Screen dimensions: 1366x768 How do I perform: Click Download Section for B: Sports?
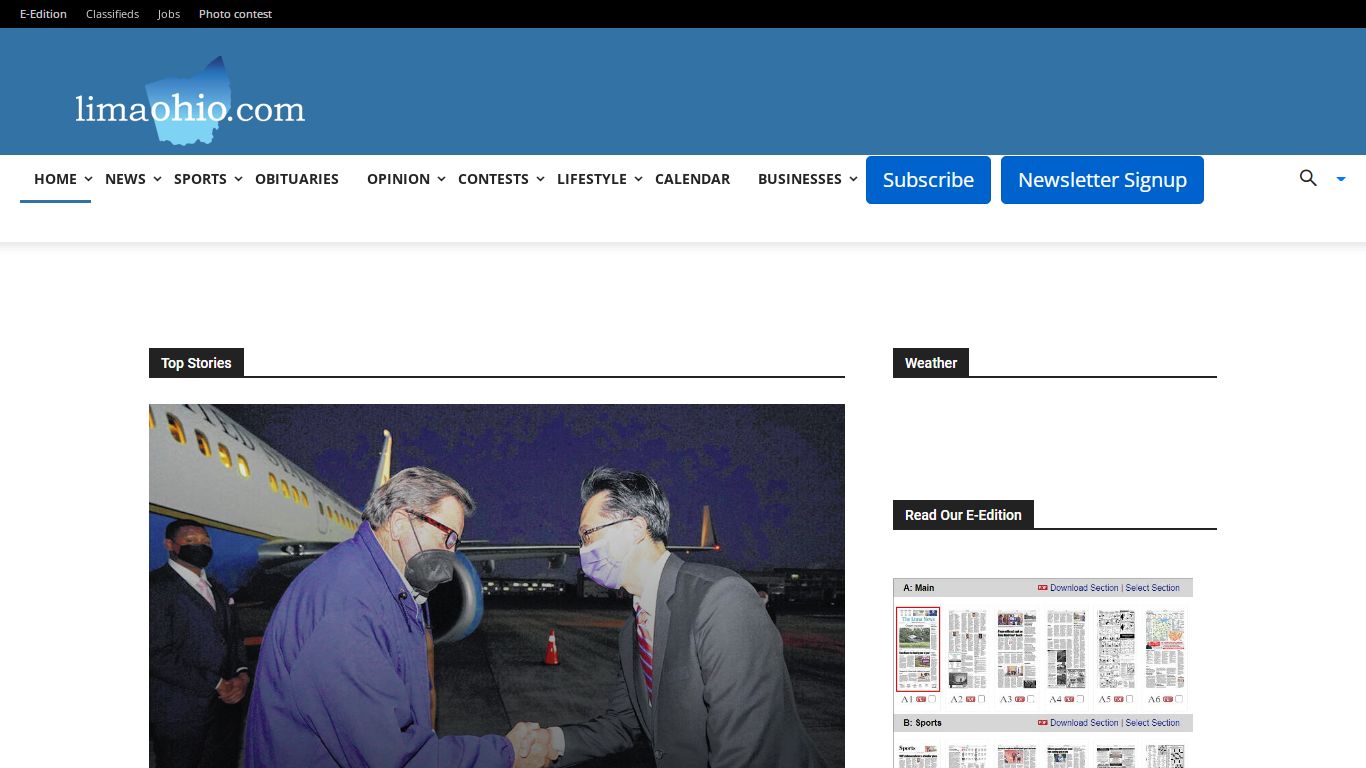[x=1084, y=723]
